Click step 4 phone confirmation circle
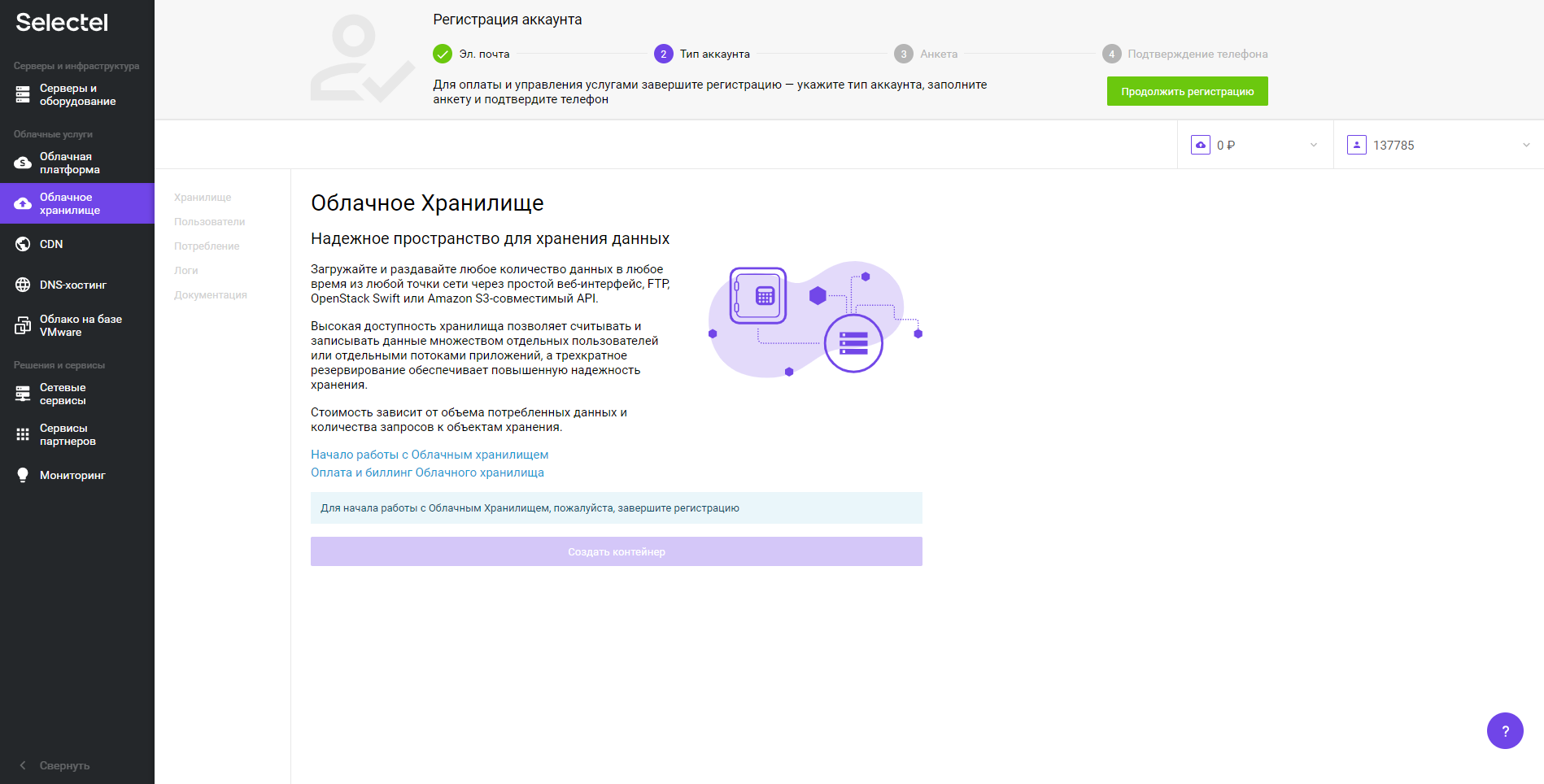This screenshot has height=784, width=1544. (1112, 54)
